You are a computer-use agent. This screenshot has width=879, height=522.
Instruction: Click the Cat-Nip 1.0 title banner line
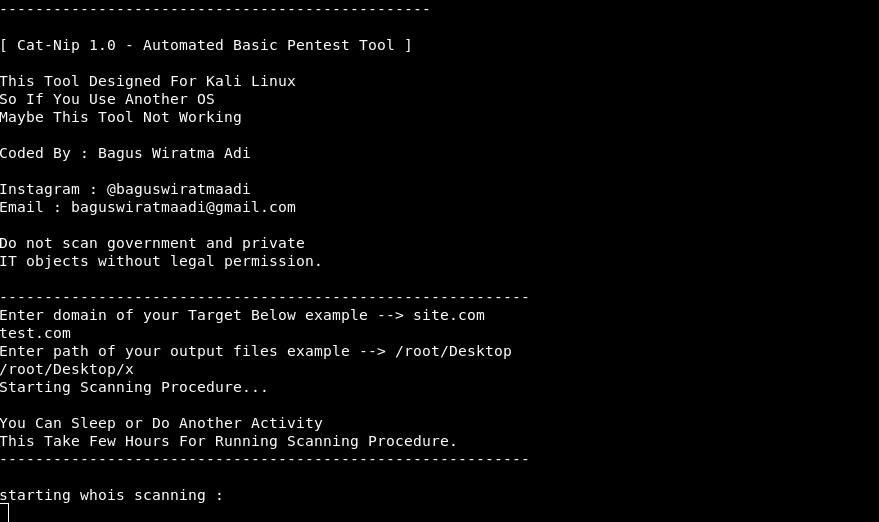click(206, 45)
